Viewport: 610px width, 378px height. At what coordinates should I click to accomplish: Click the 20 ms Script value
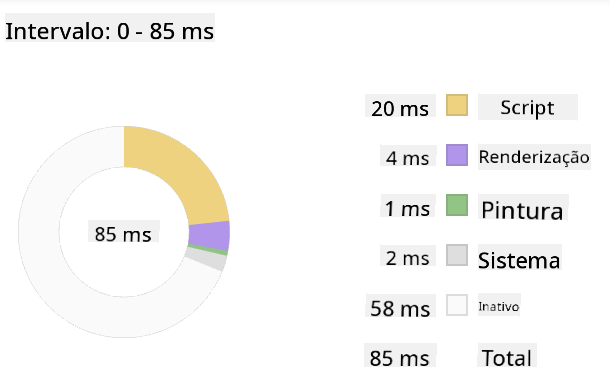[400, 106]
